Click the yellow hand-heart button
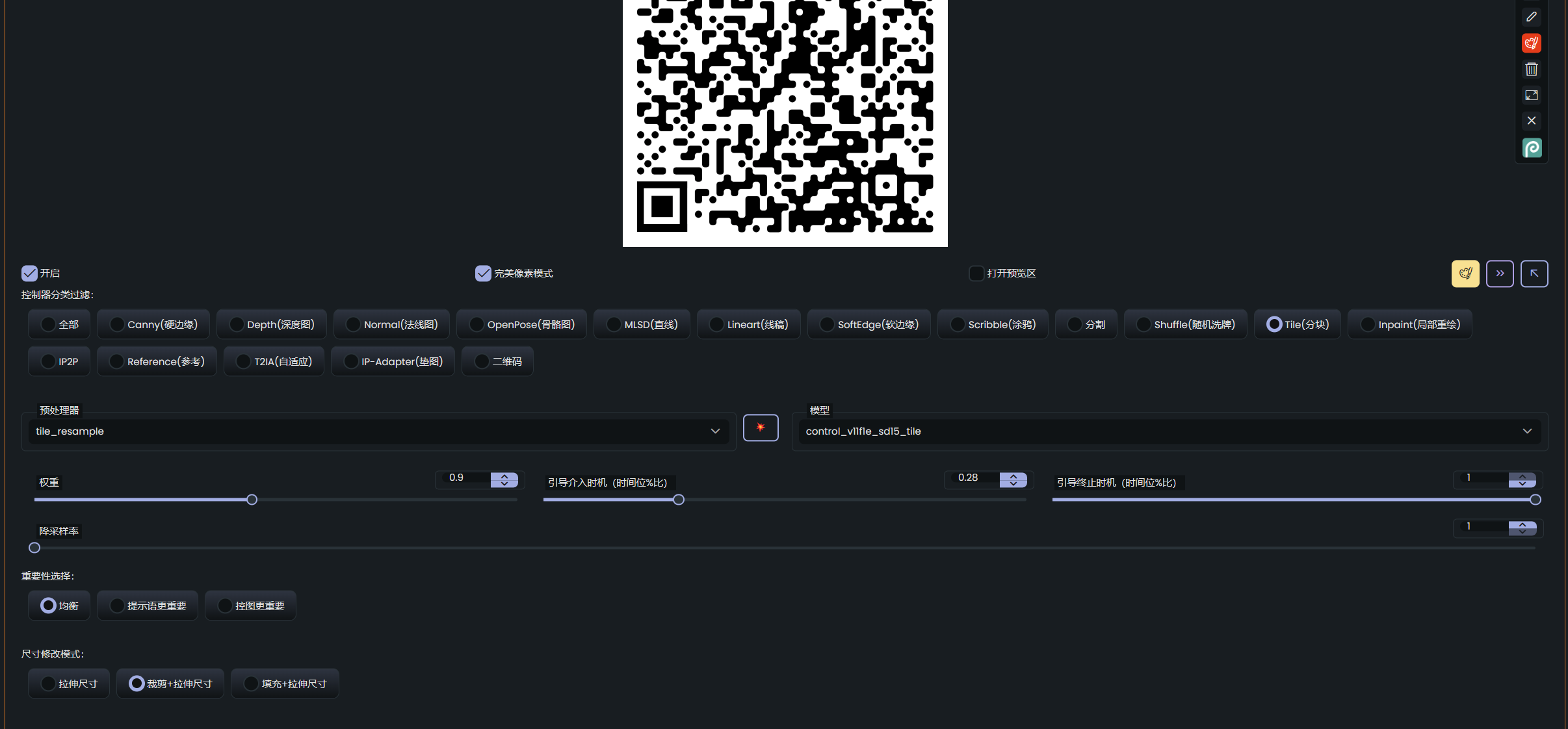This screenshot has width=1568, height=729. (x=1465, y=274)
